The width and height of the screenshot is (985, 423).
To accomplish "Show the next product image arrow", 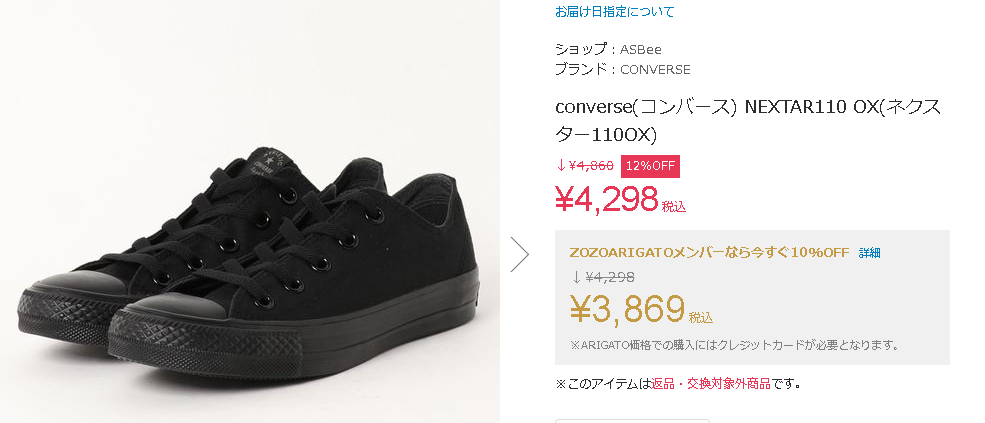I will pyautogui.click(x=519, y=254).
